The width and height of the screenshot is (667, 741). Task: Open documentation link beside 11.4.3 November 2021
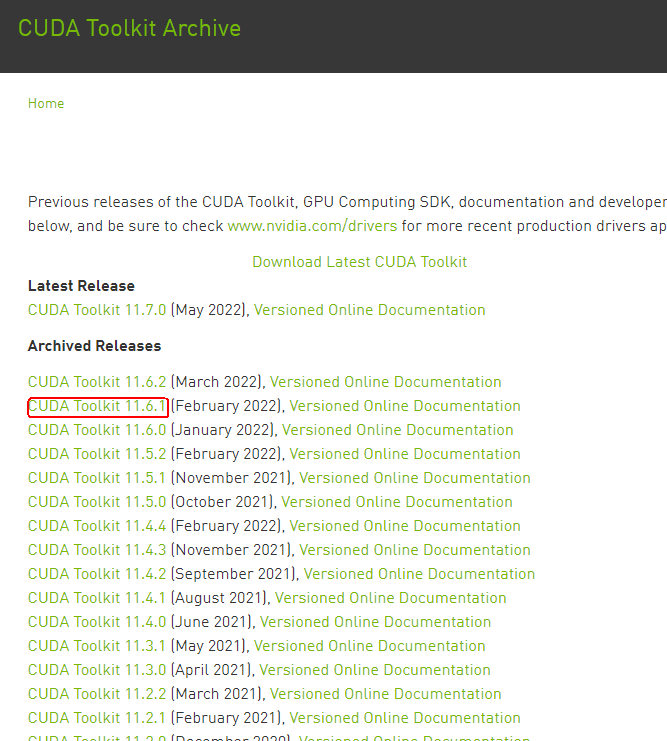click(x=415, y=550)
